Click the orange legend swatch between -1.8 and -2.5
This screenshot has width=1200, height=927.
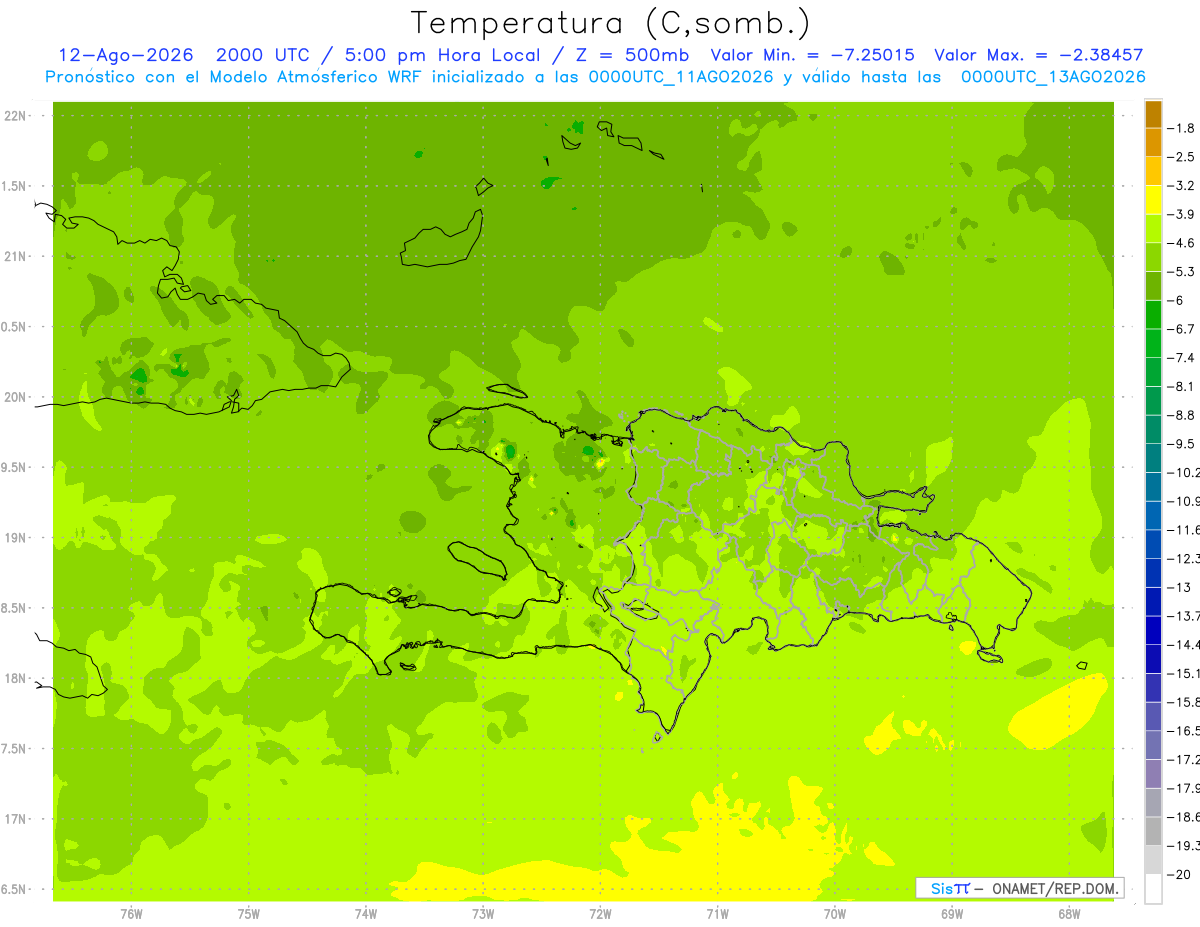1153,142
